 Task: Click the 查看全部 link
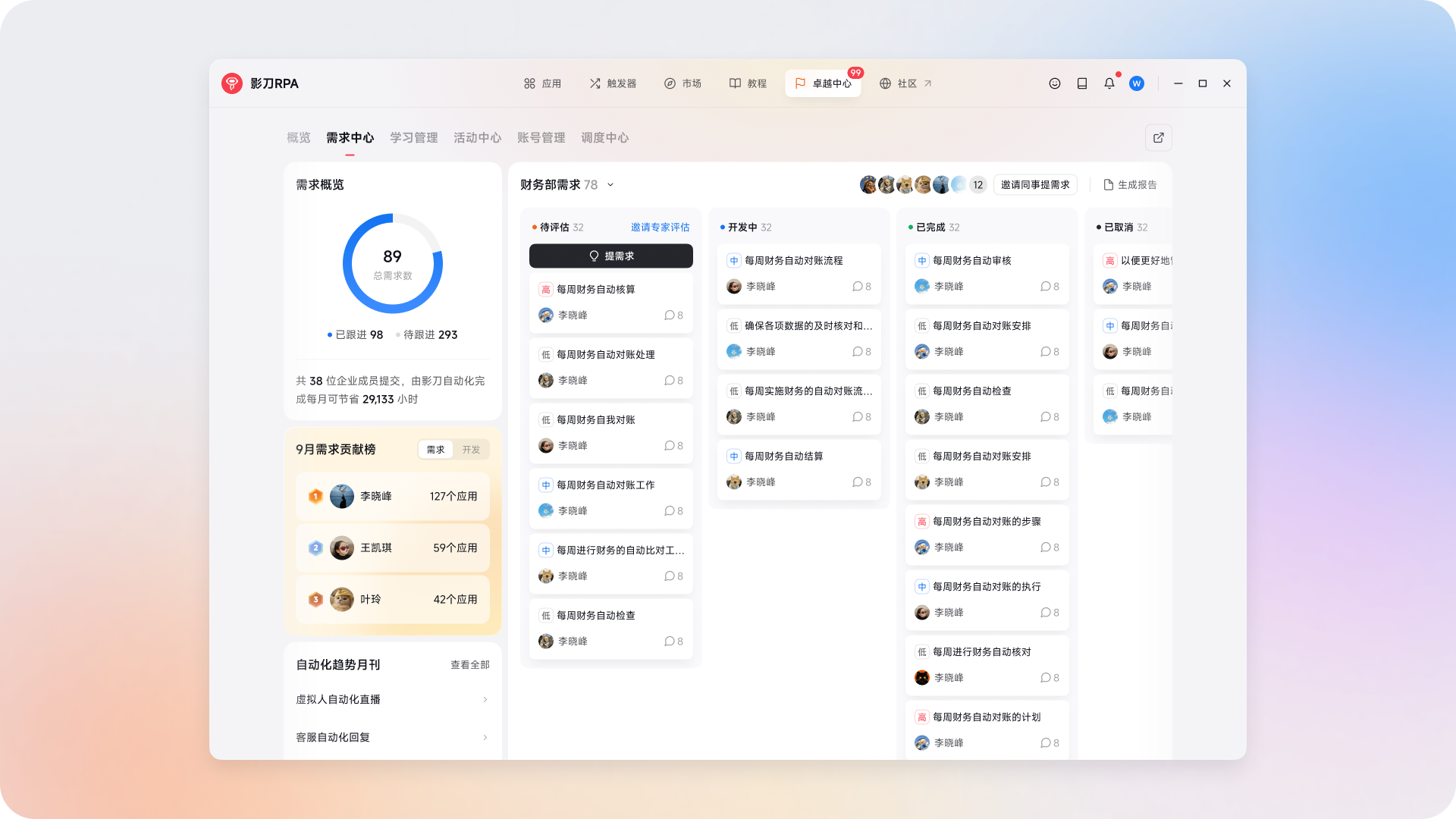pyautogui.click(x=469, y=665)
